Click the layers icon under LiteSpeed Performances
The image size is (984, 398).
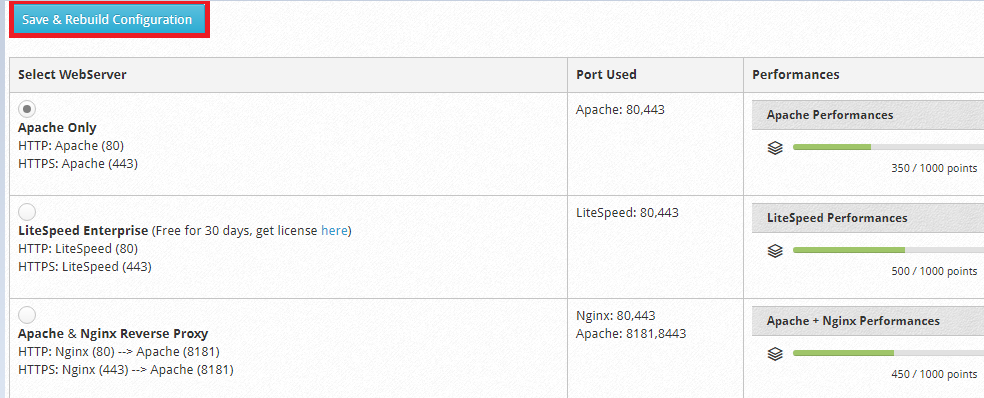[x=775, y=251]
